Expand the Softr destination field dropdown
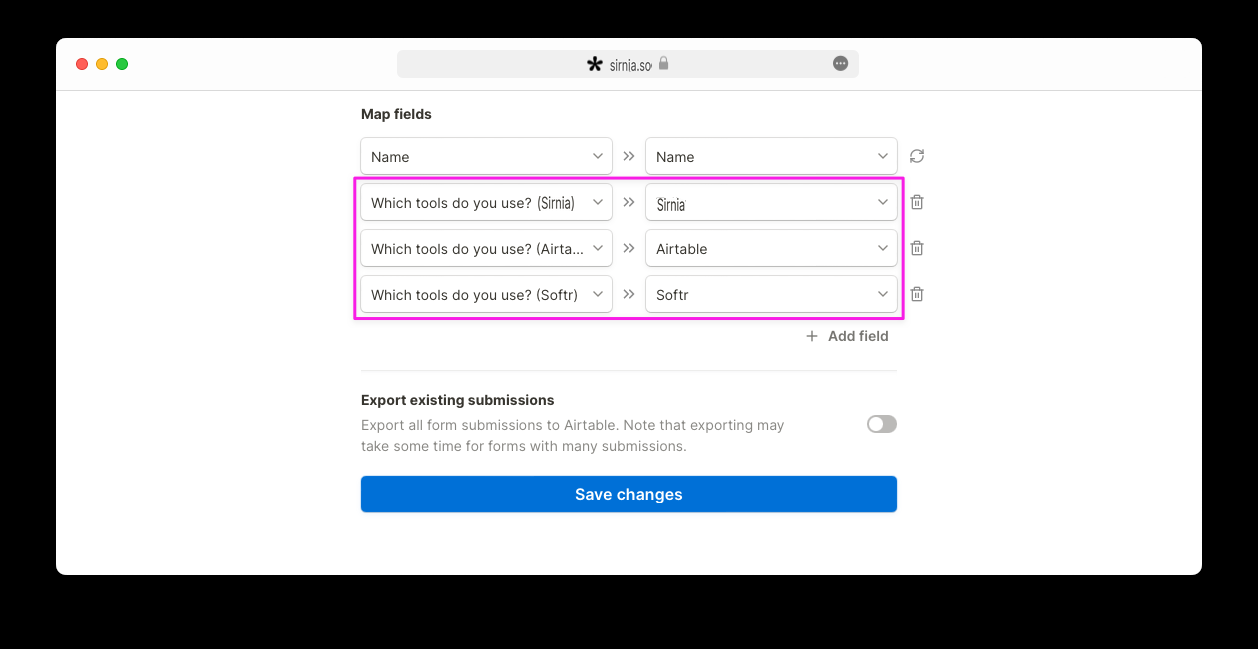This screenshot has height=649, width=1258. (771, 294)
